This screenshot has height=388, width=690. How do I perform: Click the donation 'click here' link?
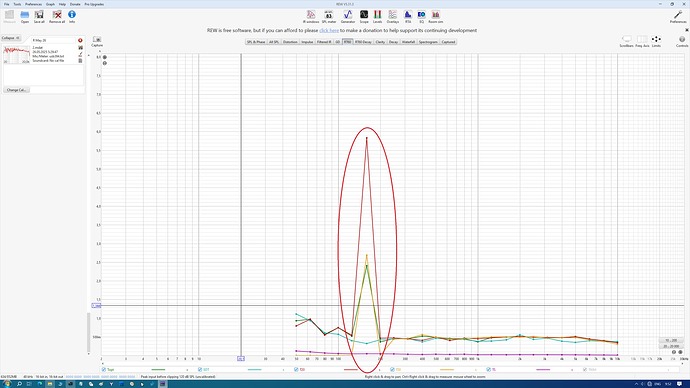pyautogui.click(x=329, y=30)
